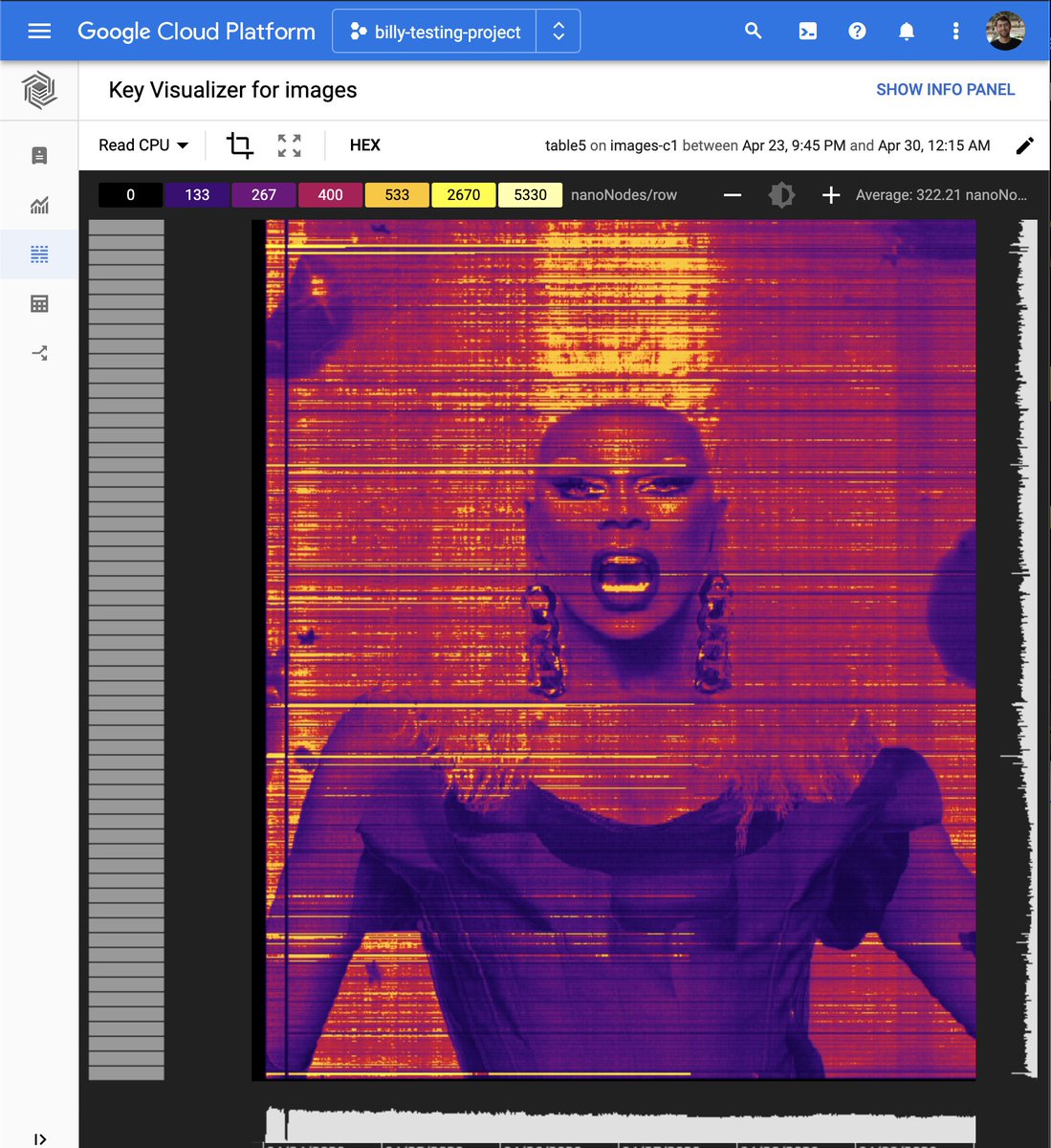
Task: Open the Tables sidebar icon
Action: click(39, 304)
